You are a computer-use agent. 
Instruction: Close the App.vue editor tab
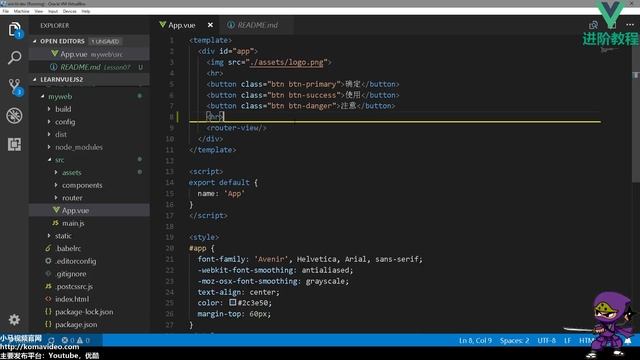(210, 25)
